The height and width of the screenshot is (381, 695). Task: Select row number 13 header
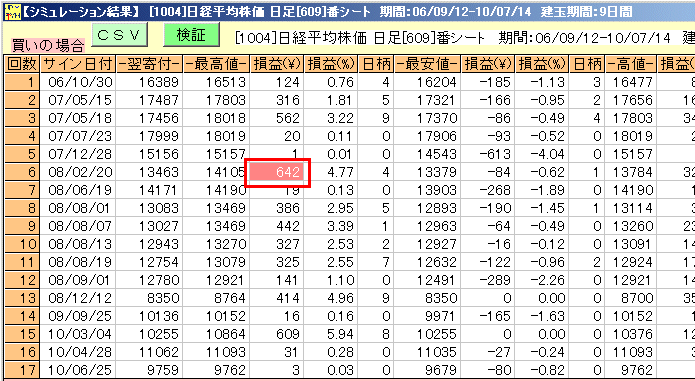point(22,298)
